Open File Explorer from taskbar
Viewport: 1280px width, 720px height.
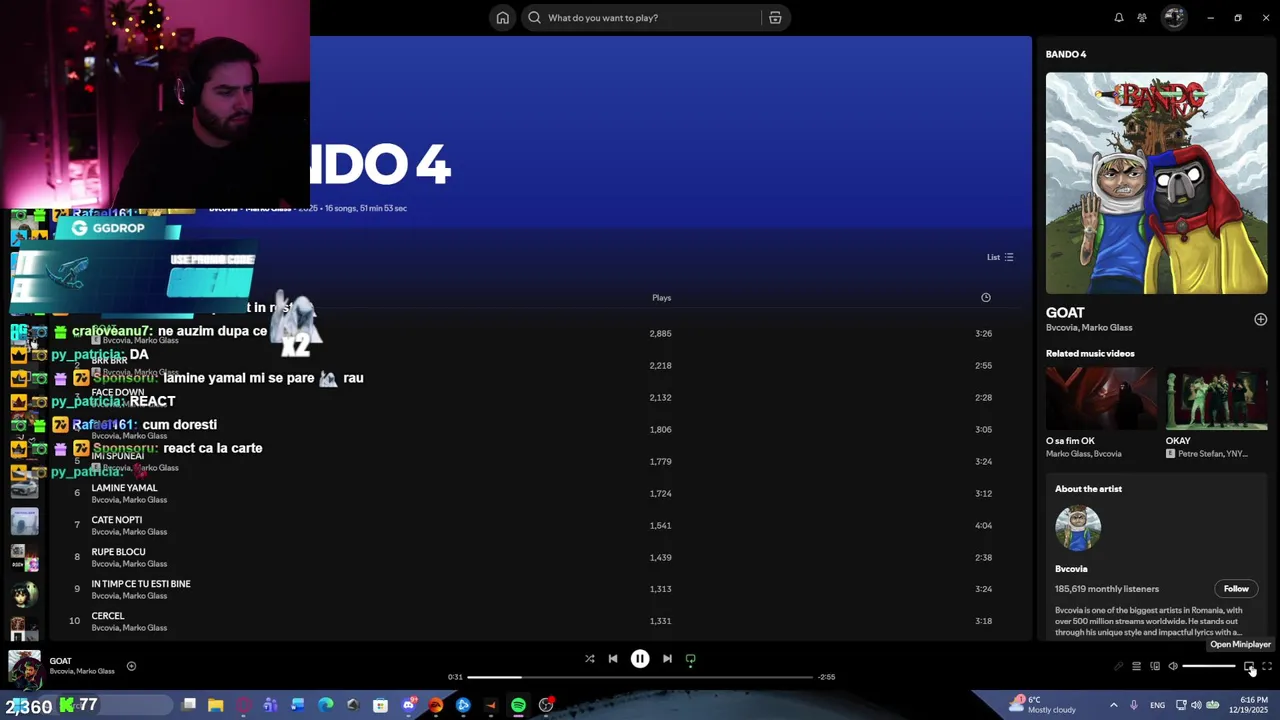point(215,705)
